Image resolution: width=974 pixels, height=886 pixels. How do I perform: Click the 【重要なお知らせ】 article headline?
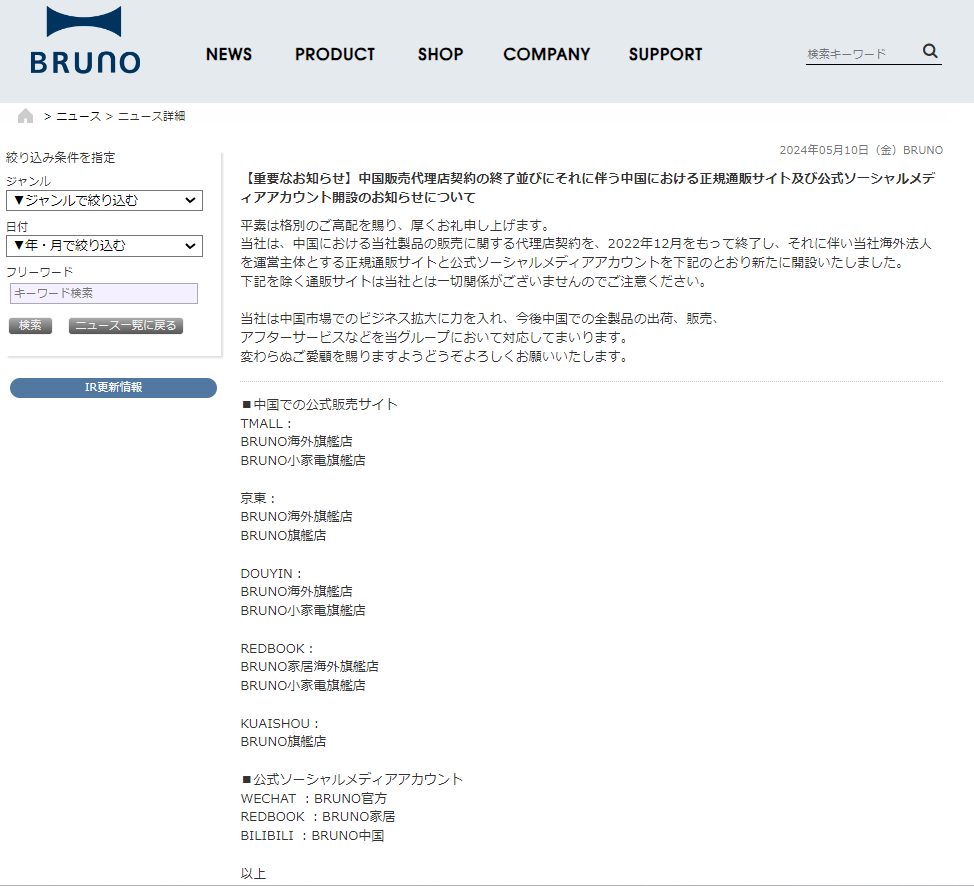click(x=588, y=188)
